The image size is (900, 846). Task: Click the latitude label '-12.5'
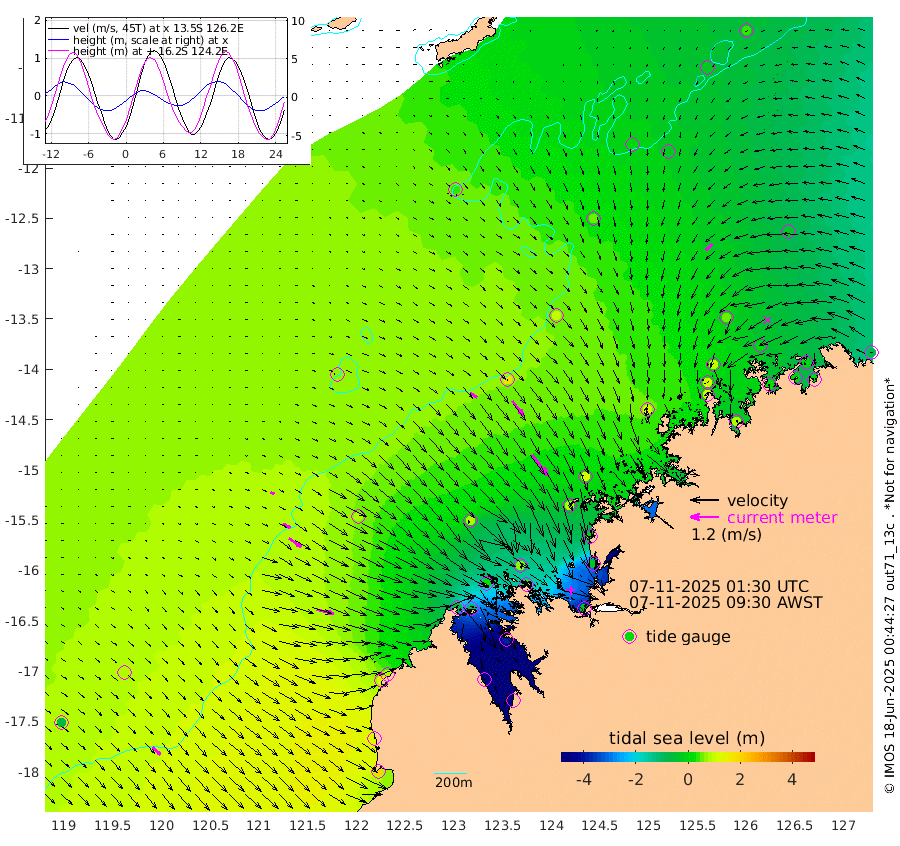pos(22,219)
